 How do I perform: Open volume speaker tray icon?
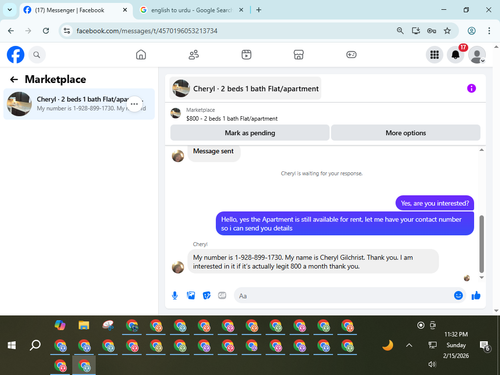(432, 364)
